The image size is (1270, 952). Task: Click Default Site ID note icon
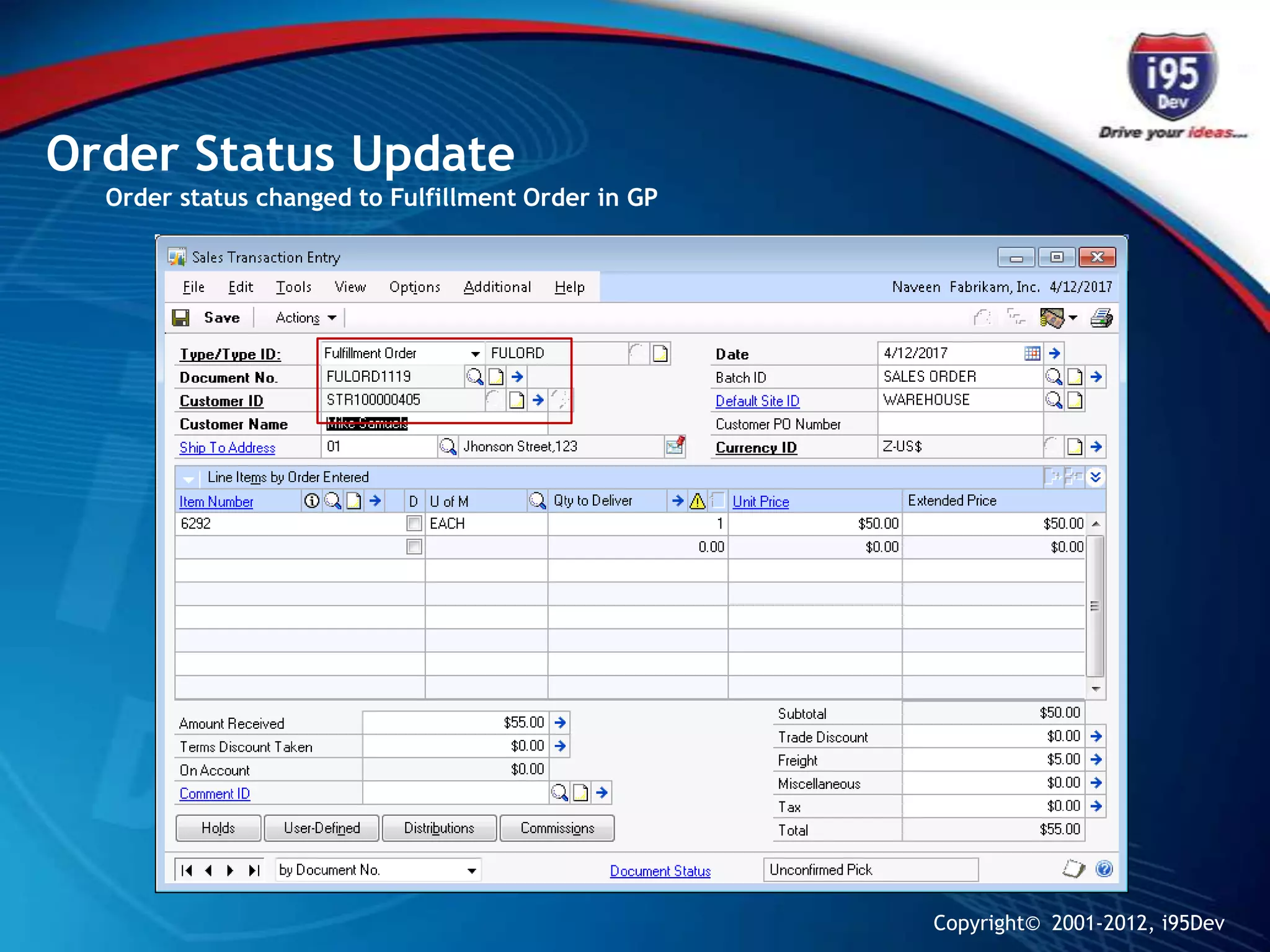click(1075, 400)
